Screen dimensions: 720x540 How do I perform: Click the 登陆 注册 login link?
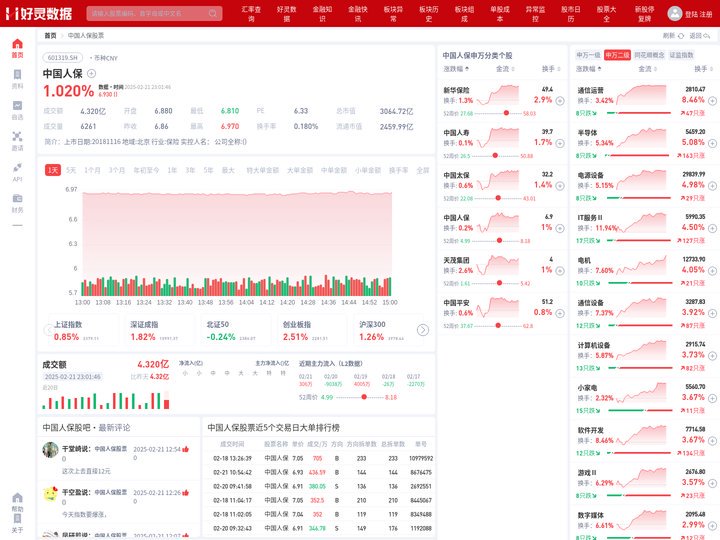(x=698, y=14)
